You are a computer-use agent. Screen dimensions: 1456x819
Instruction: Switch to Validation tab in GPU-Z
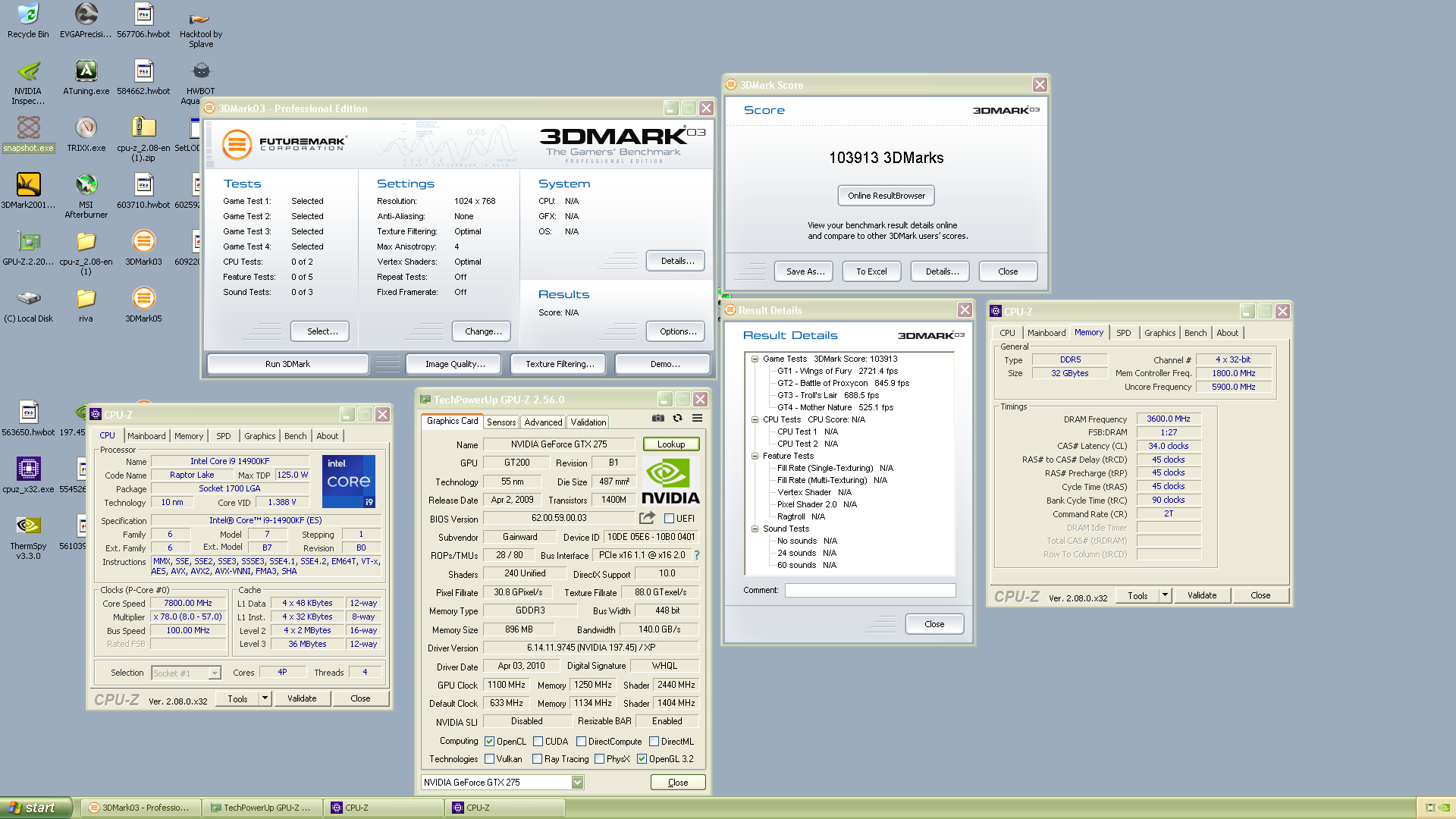pyautogui.click(x=588, y=422)
